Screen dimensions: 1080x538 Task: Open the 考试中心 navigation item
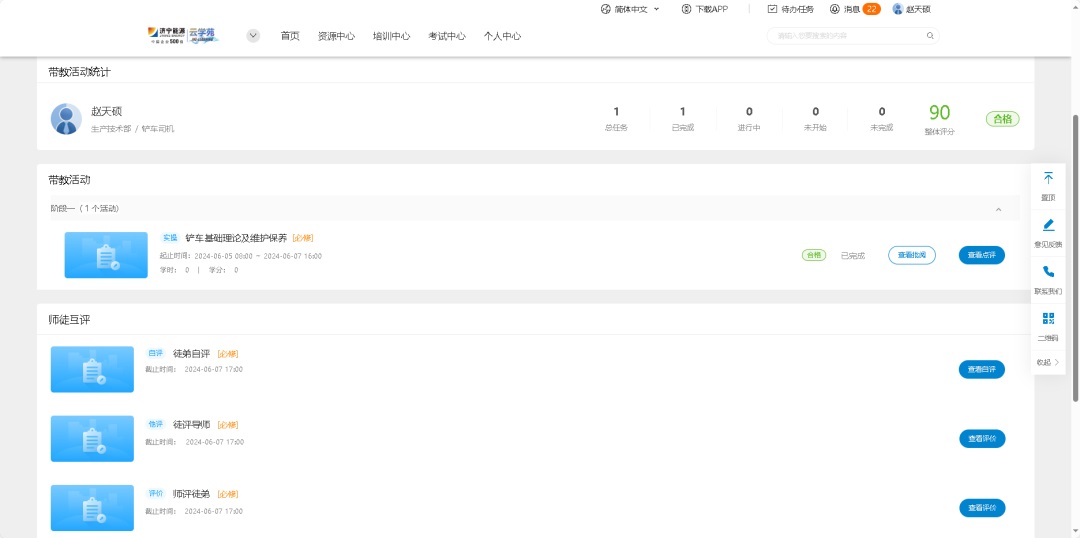[x=447, y=36]
